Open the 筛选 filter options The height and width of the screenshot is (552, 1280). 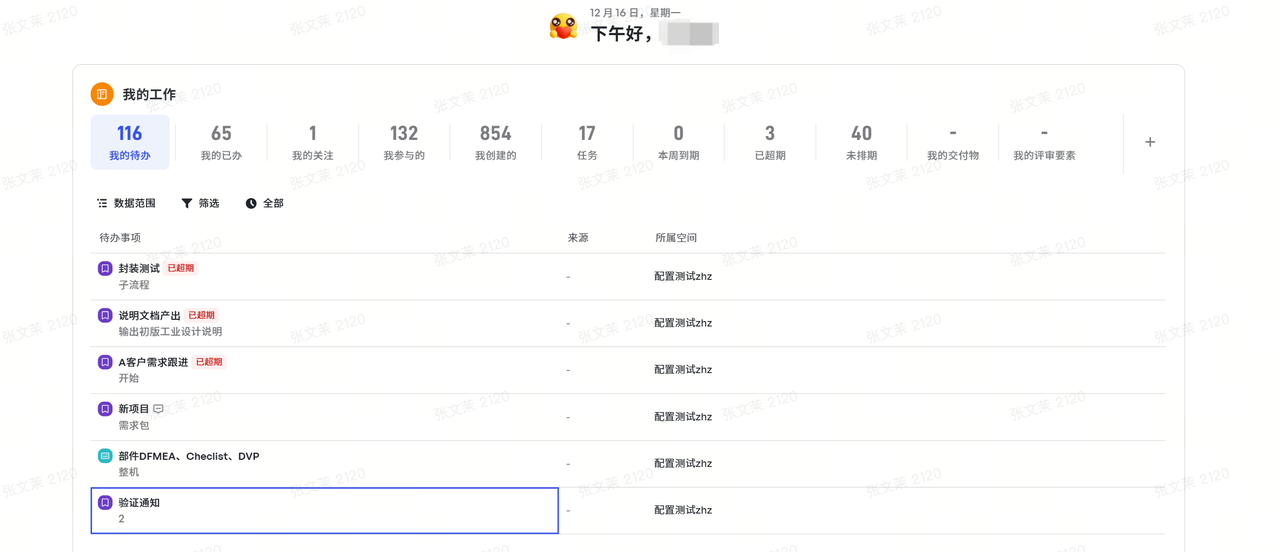click(x=200, y=203)
